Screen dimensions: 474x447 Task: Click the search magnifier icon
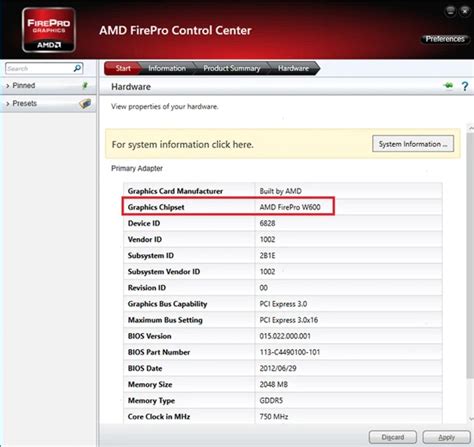pos(77,68)
